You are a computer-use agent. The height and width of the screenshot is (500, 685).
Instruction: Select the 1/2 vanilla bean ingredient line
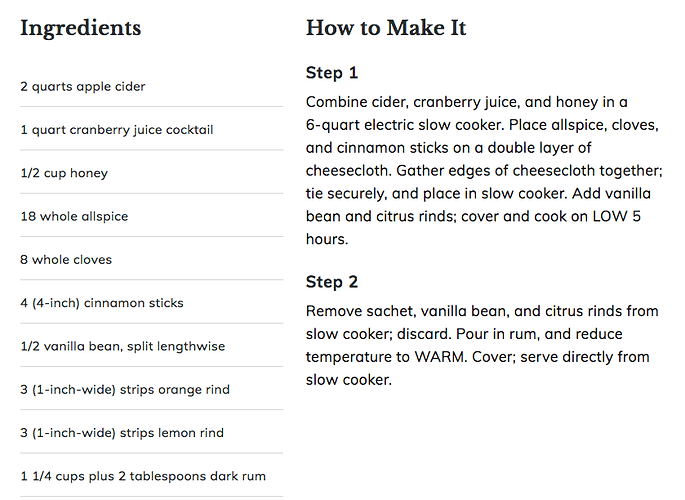coord(123,346)
